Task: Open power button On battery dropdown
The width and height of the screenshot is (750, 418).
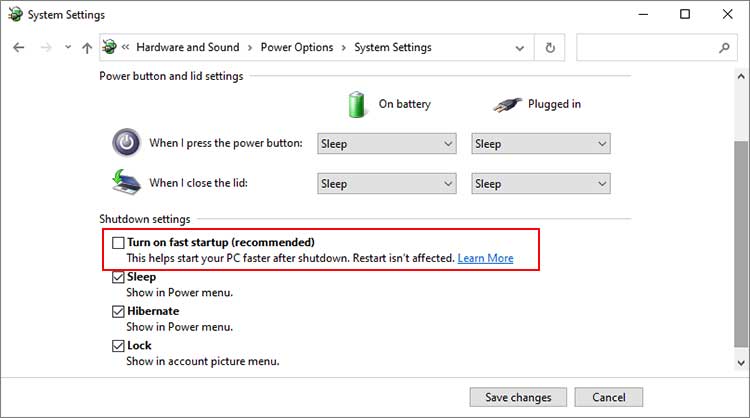Action: (387, 144)
